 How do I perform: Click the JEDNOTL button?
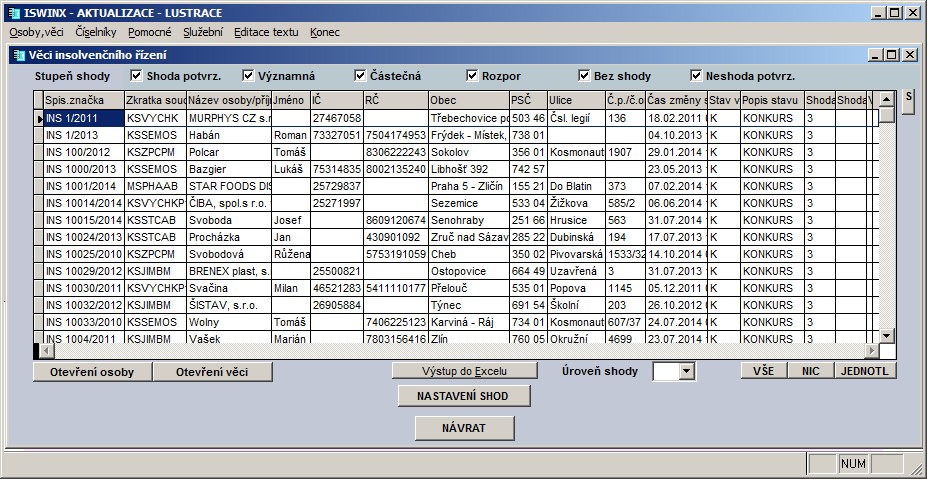pyautogui.click(x=866, y=371)
